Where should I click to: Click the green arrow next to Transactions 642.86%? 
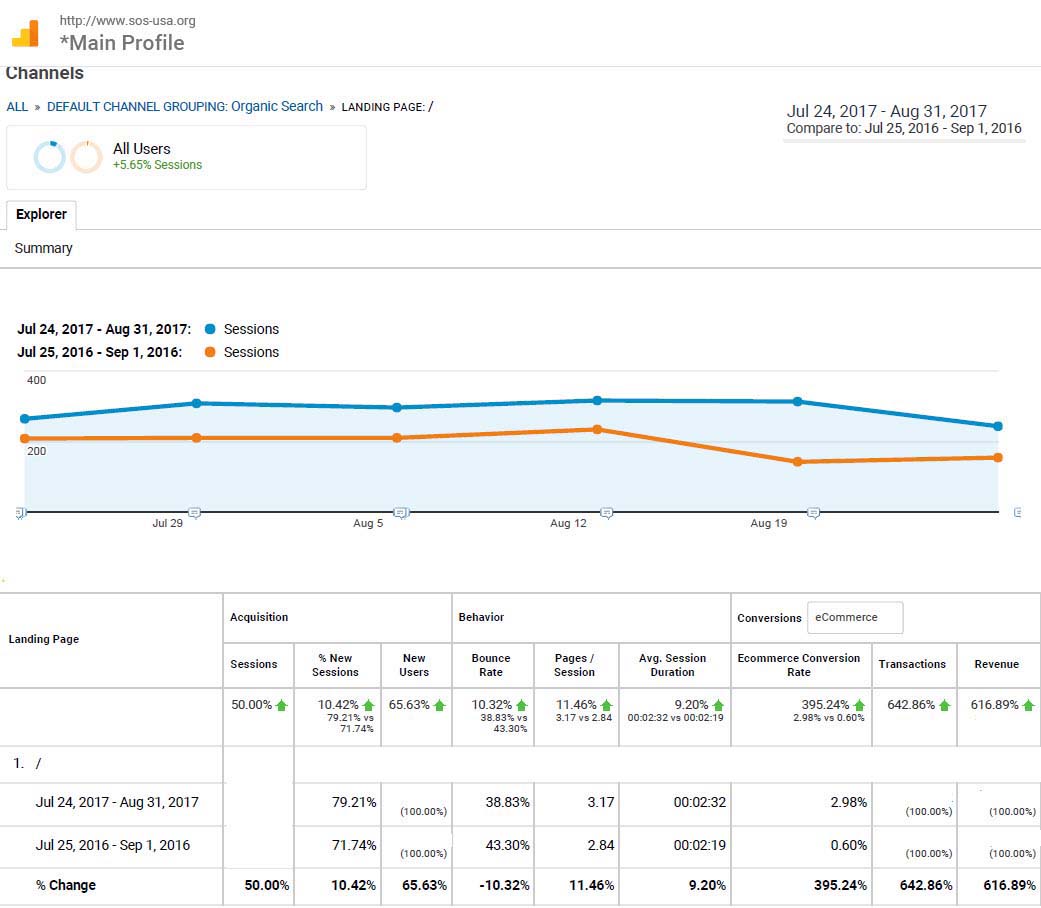[944, 705]
